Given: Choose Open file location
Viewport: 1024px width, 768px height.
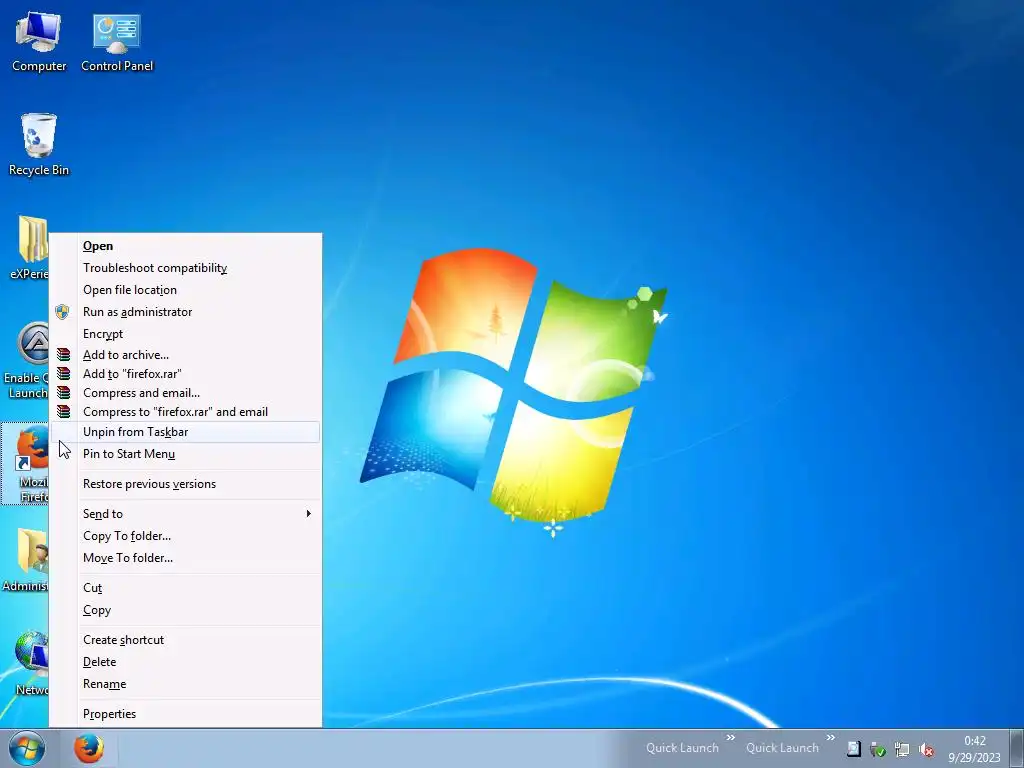Looking at the screenshot, I should point(185,290).
